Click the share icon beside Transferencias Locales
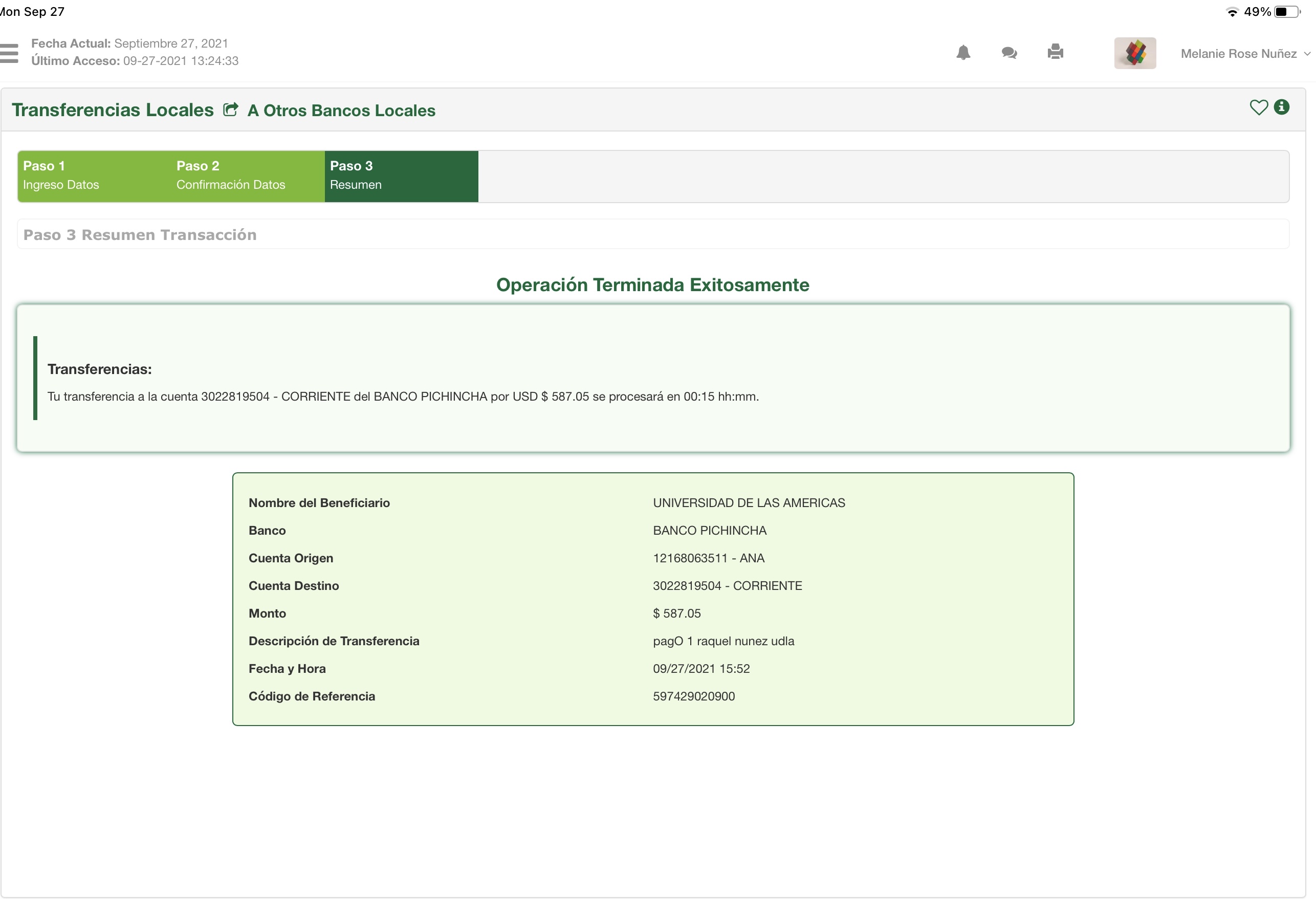The image size is (1316, 899). [230, 109]
